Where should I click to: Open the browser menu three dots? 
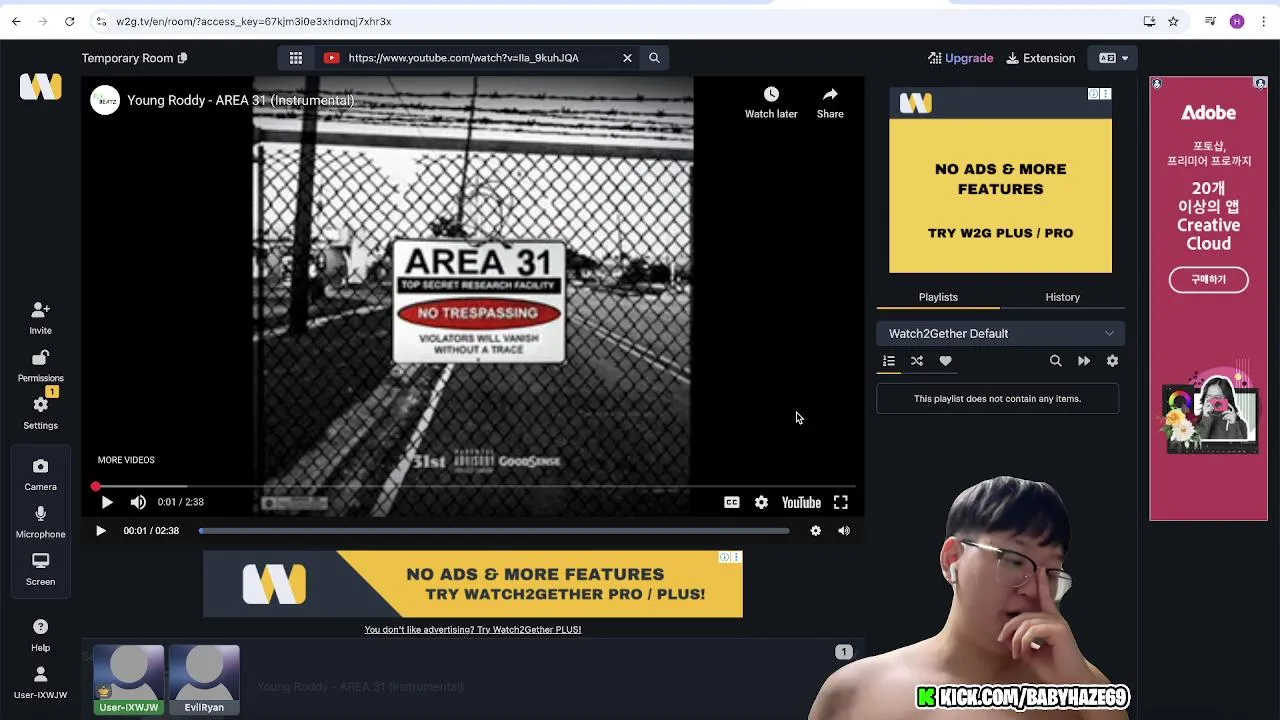[1262, 21]
